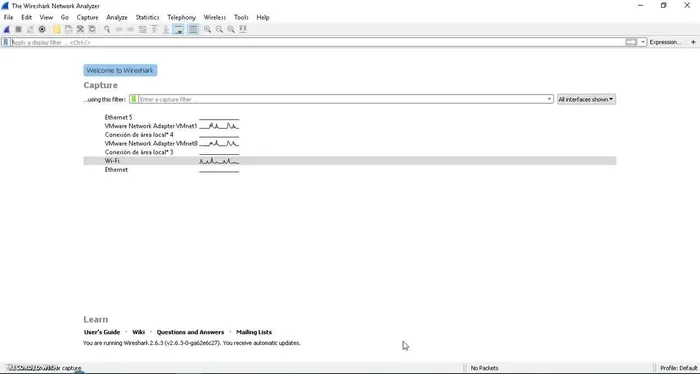Click the Wi-Fi traffic sparkline graph
The height and width of the screenshot is (374, 700).
(219, 161)
